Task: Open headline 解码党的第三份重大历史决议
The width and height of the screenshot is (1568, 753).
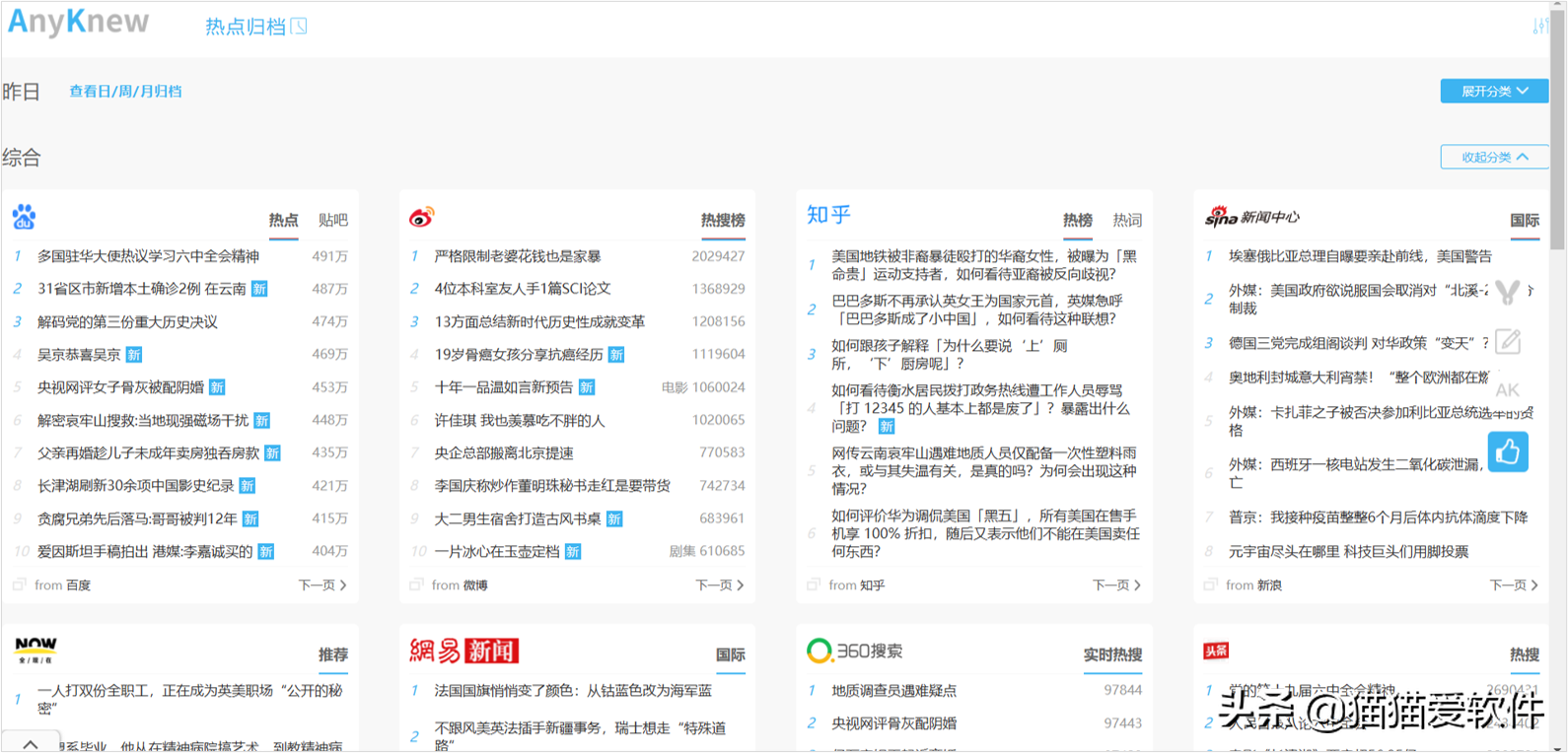Action: click(x=127, y=321)
